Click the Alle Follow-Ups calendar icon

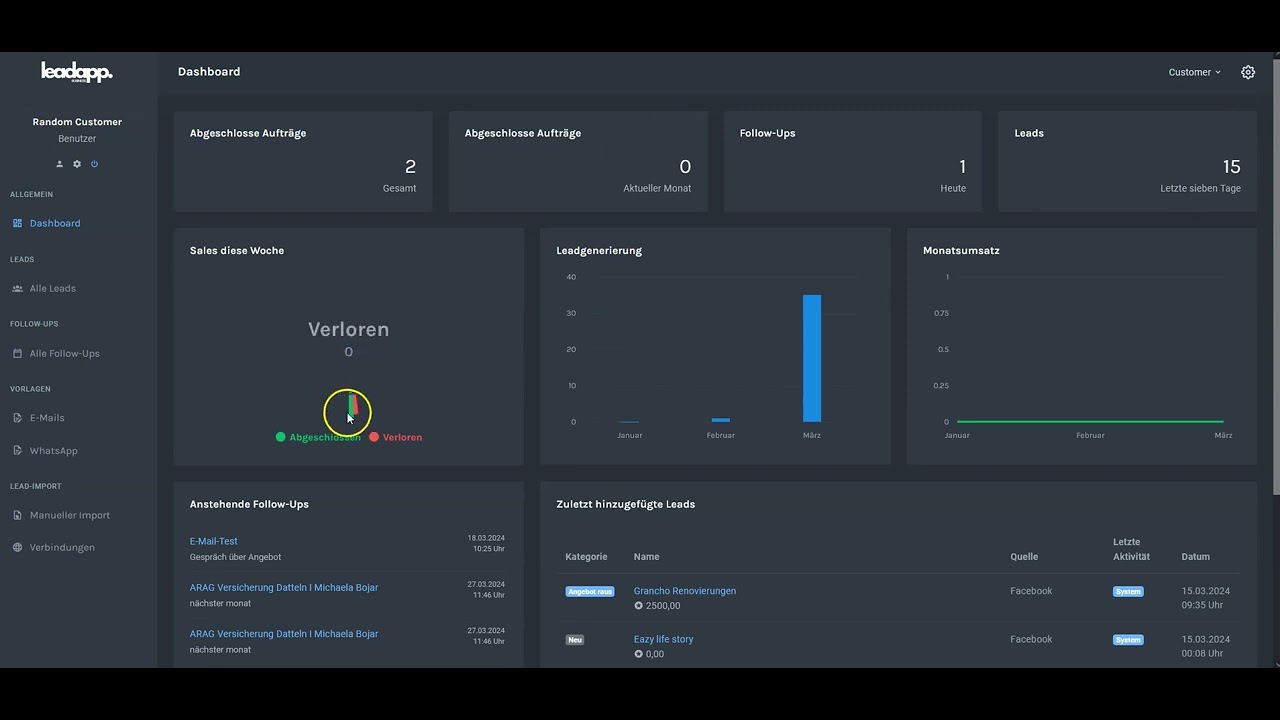point(17,353)
